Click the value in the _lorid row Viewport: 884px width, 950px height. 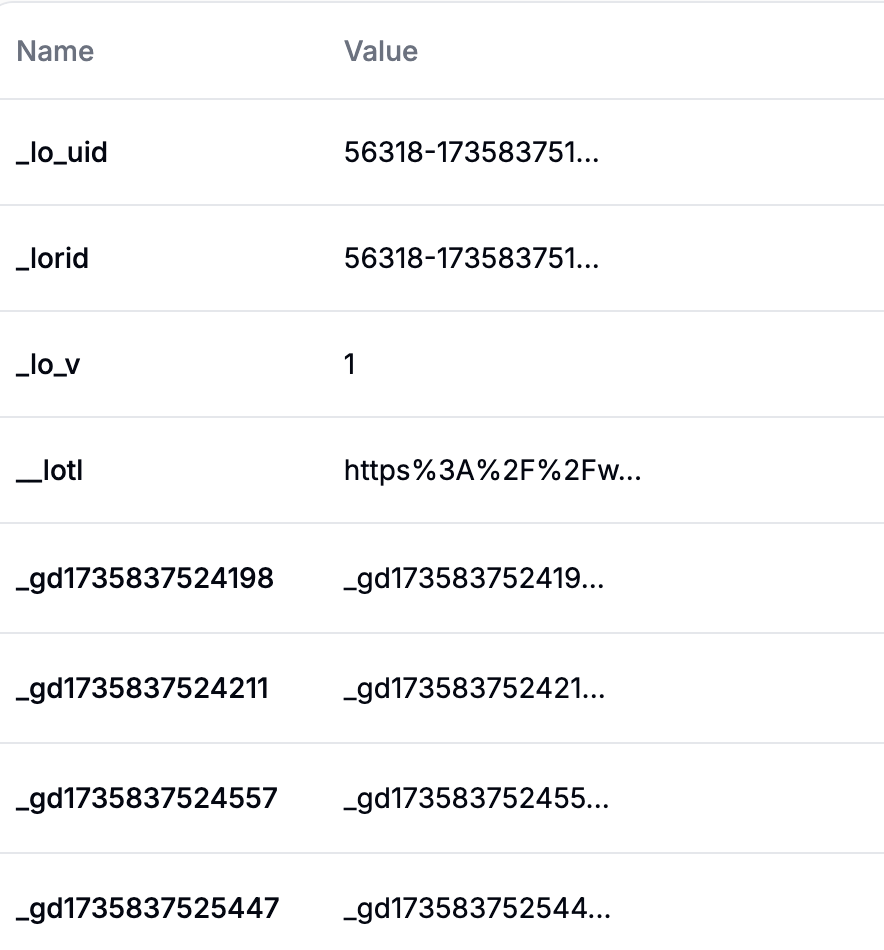click(x=471, y=259)
